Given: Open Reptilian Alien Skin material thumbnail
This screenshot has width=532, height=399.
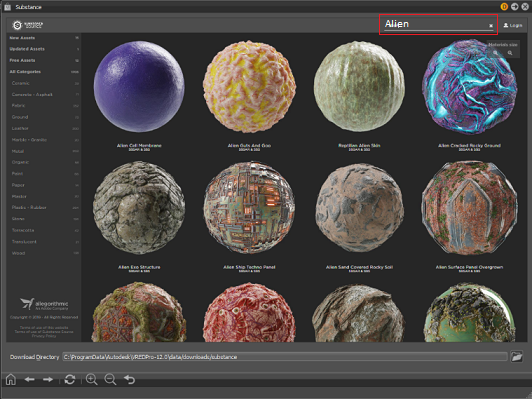Looking at the screenshot, I should point(359,87).
